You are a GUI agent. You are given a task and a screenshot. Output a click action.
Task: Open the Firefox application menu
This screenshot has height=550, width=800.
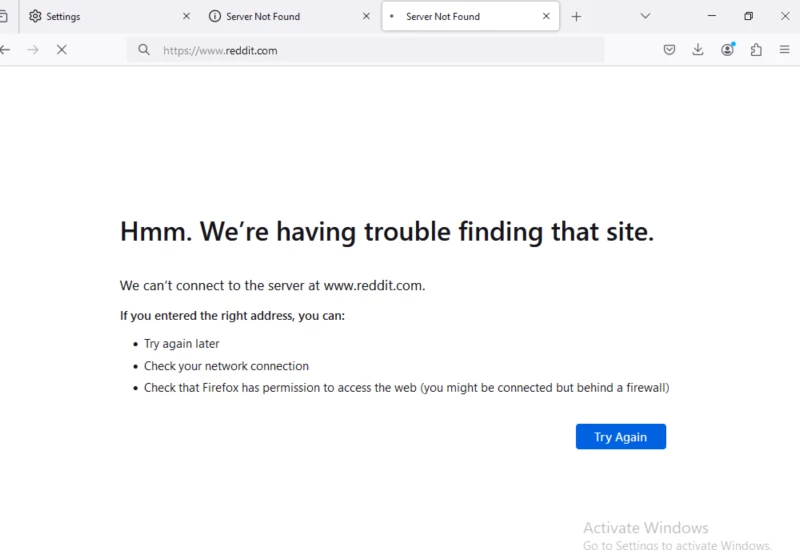pos(785,50)
